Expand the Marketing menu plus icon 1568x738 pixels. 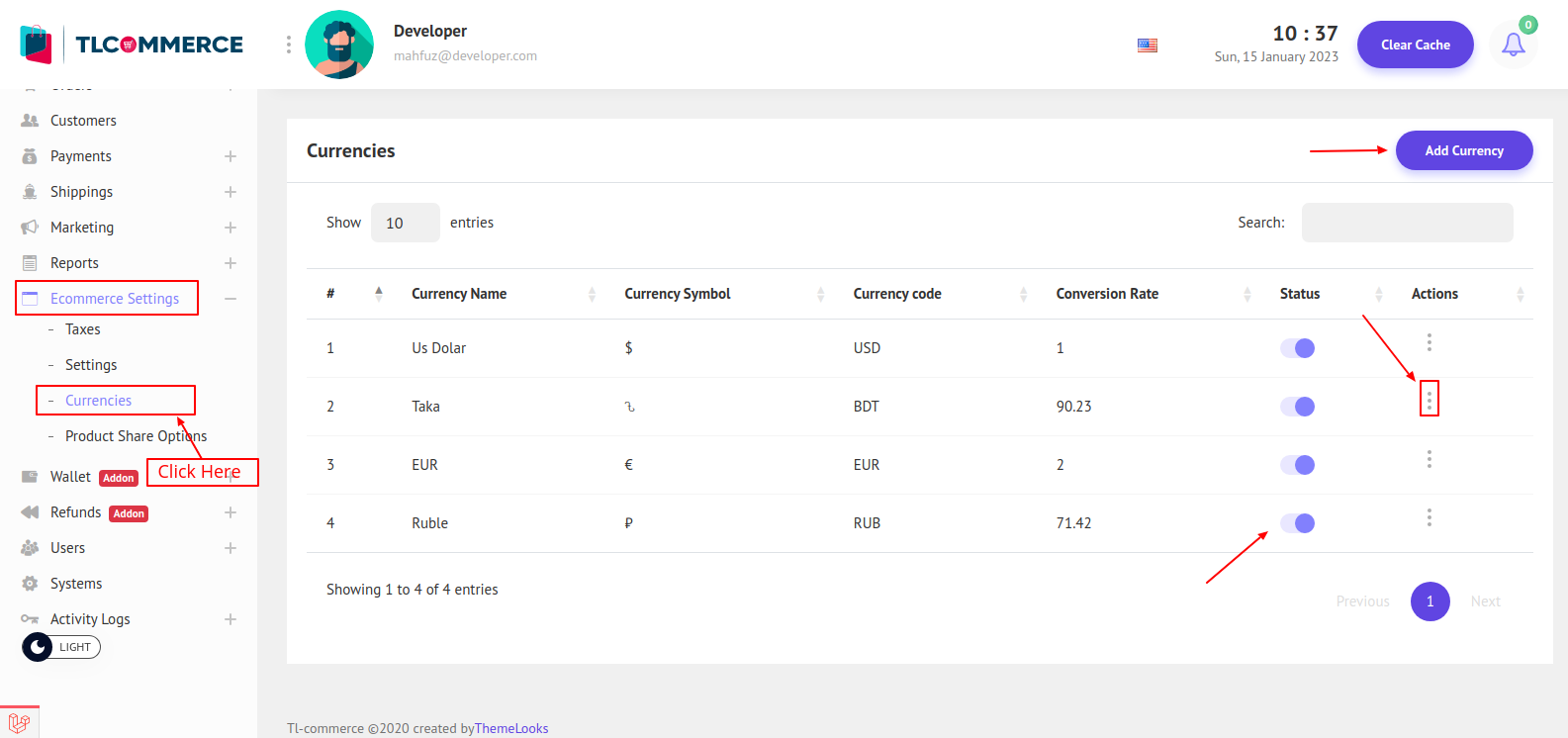[x=230, y=228]
